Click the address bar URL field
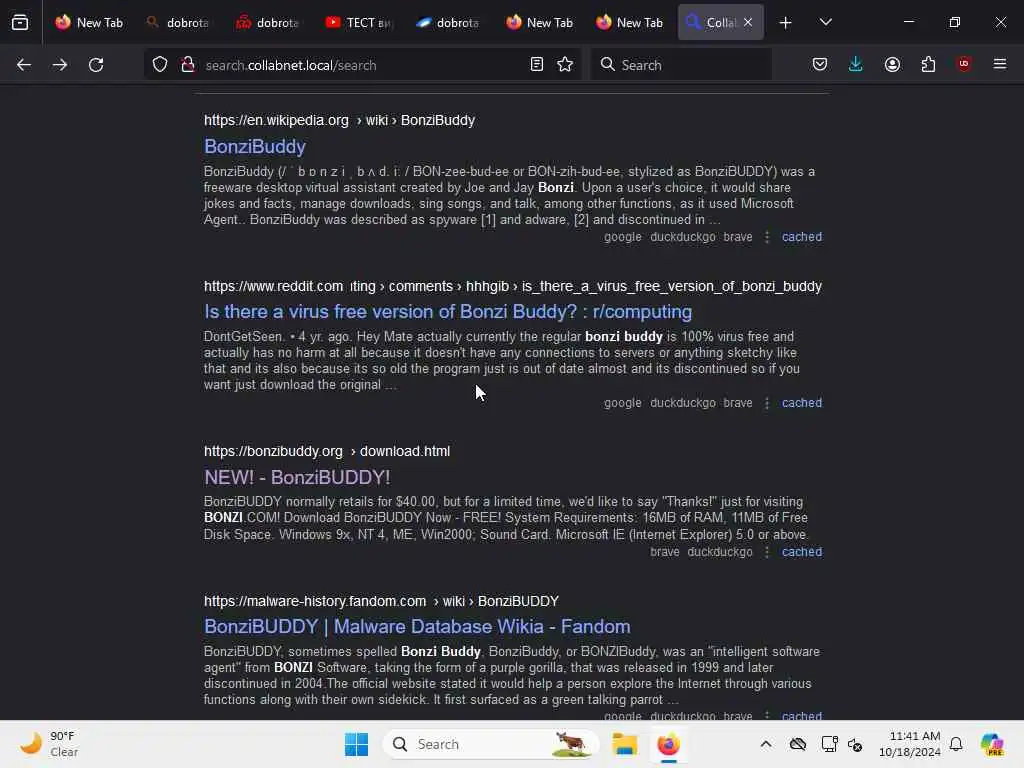 point(362,65)
